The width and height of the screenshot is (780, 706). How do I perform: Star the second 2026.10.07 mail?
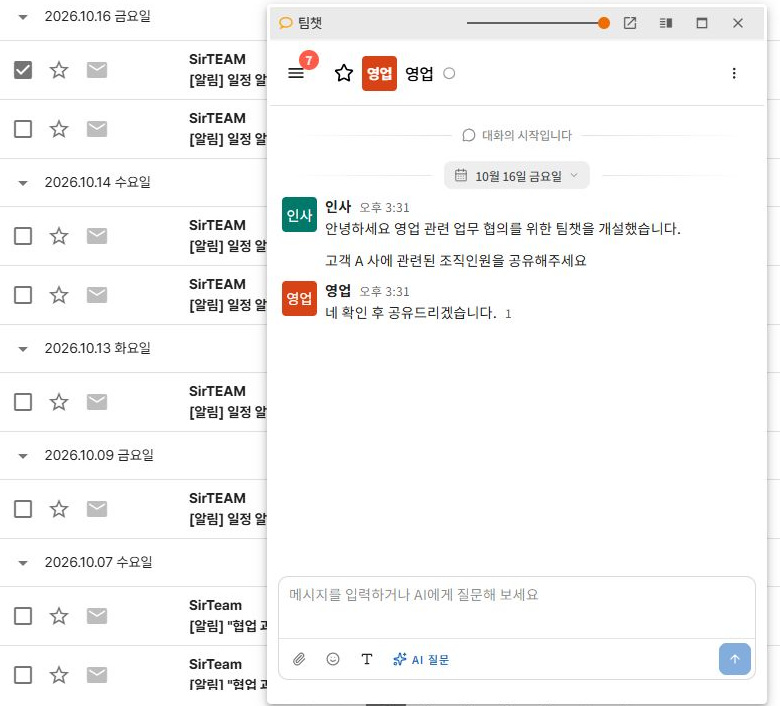coord(59,675)
